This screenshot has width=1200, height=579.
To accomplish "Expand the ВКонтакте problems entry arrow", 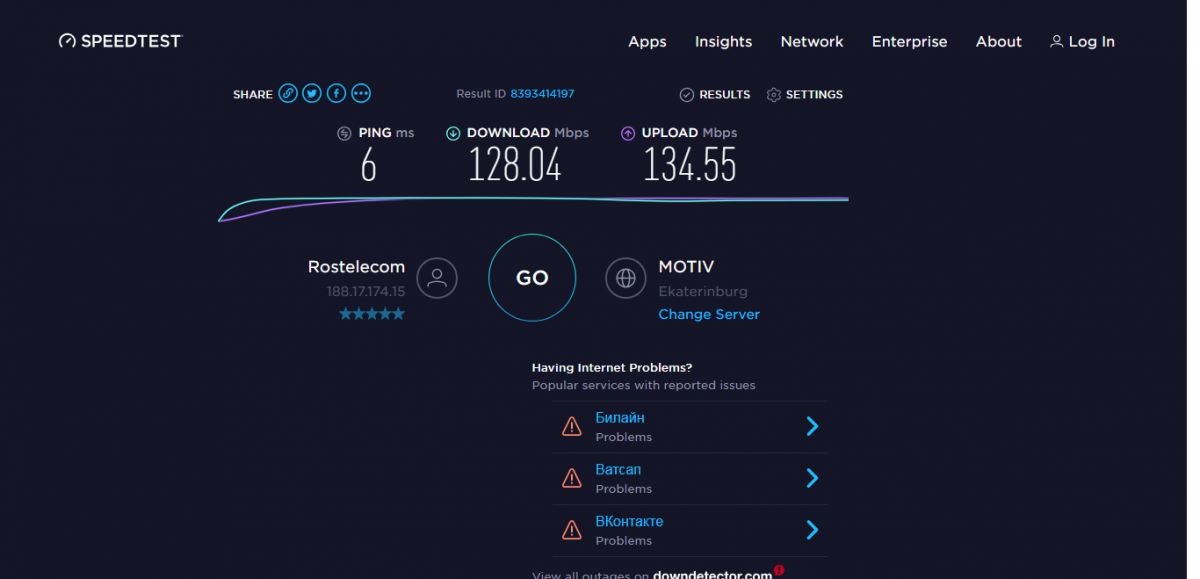I will 812,530.
